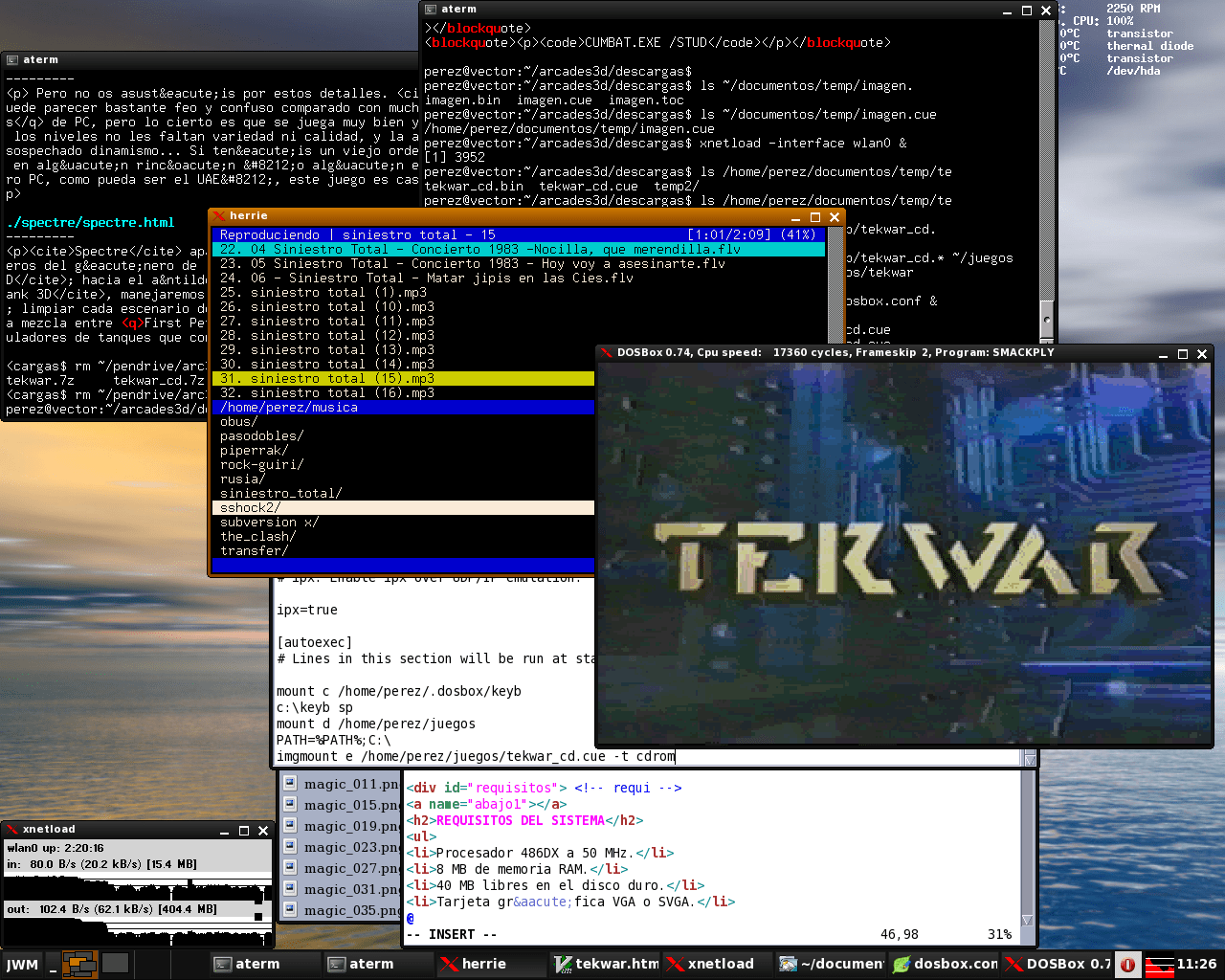The width and height of the screenshot is (1225, 980).
Task: Minimize the DOSBox window
Action: click(x=1164, y=354)
